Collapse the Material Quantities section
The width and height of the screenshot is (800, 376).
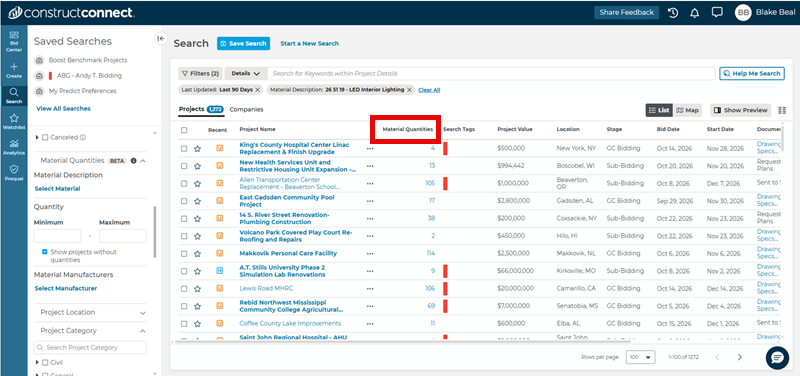point(143,161)
